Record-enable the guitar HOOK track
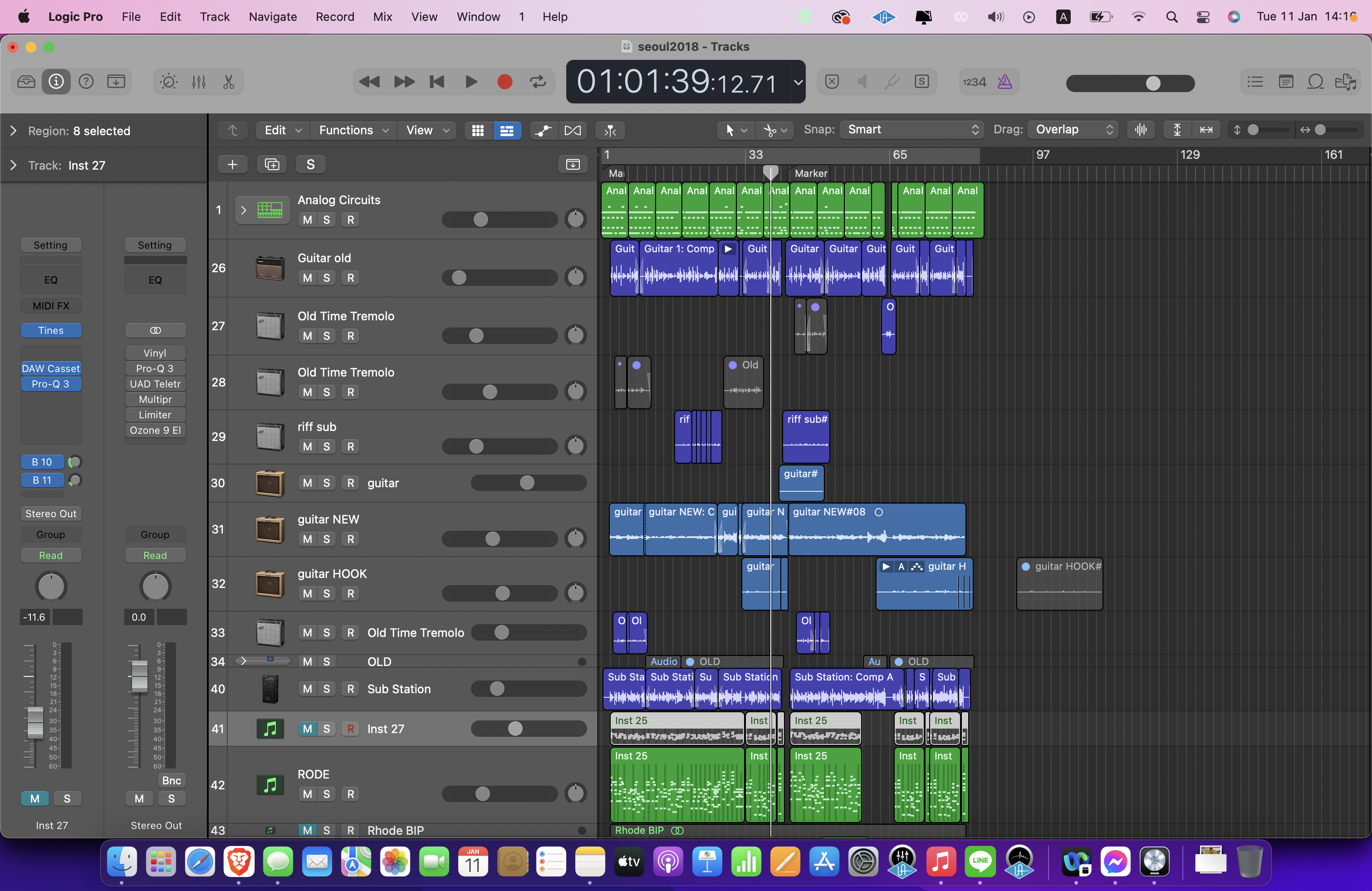 [350, 593]
